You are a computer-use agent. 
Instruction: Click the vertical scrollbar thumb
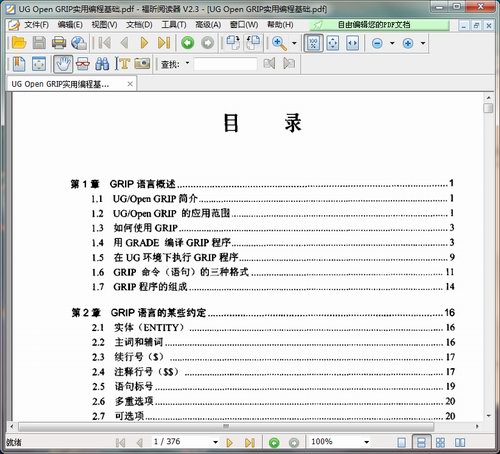pos(488,108)
